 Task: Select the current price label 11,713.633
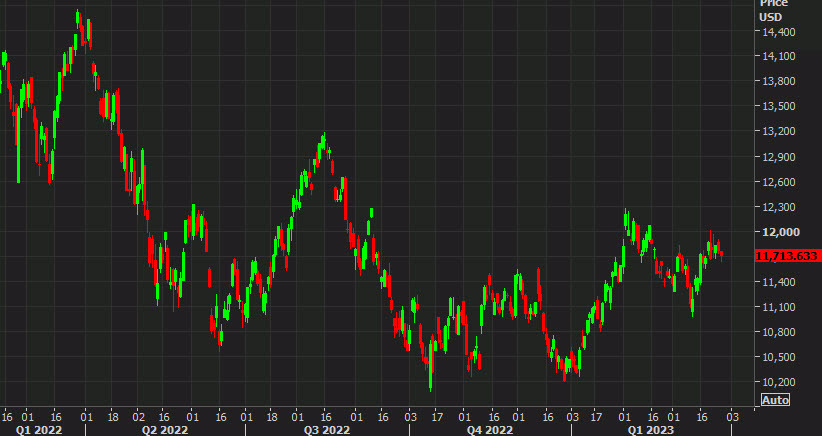[787, 256]
